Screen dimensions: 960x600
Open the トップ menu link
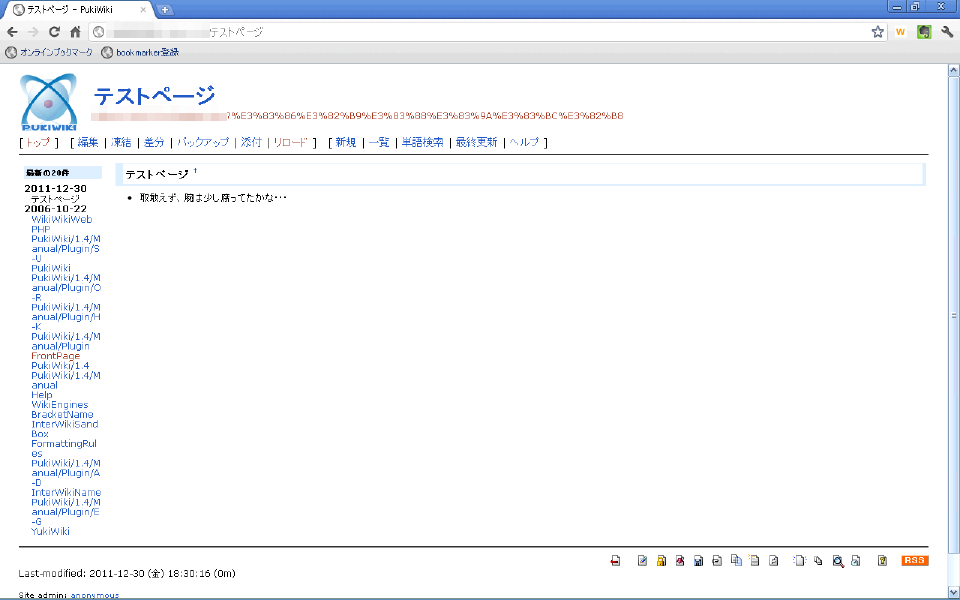[38, 142]
